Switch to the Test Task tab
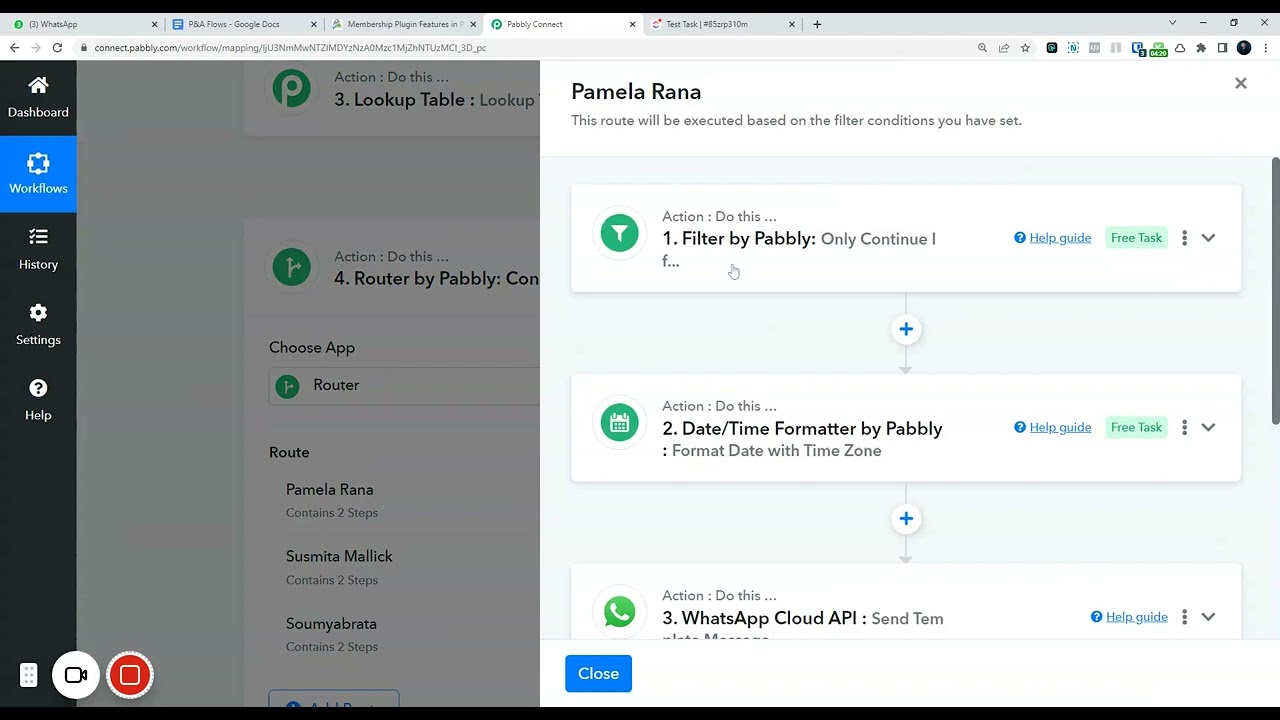The image size is (1280, 720). coord(721,24)
